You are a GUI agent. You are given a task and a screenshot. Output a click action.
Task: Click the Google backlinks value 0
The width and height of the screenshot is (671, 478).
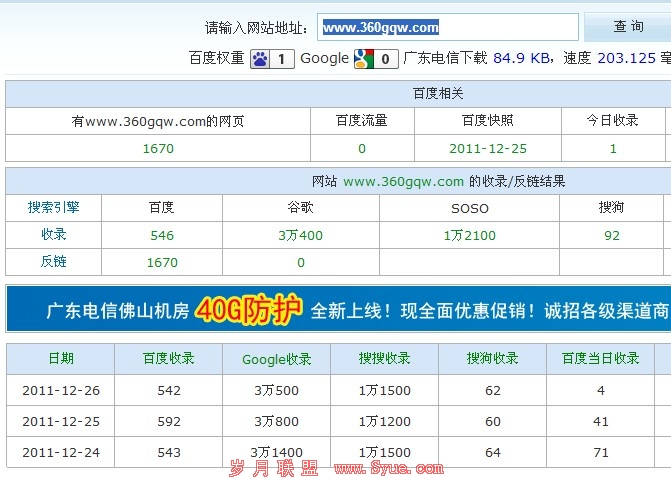pyautogui.click(x=300, y=262)
